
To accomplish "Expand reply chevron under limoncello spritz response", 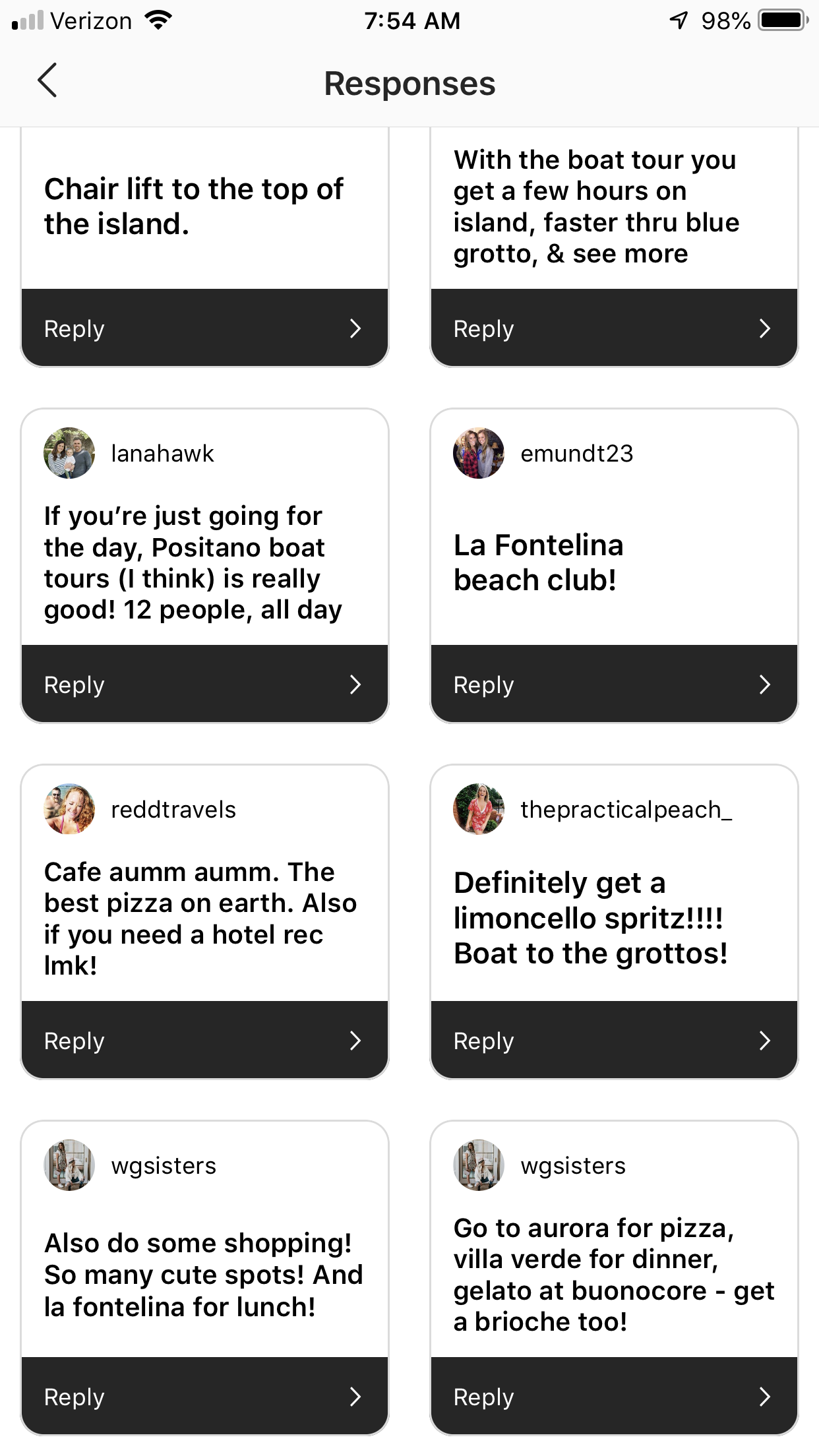I will (x=765, y=1041).
